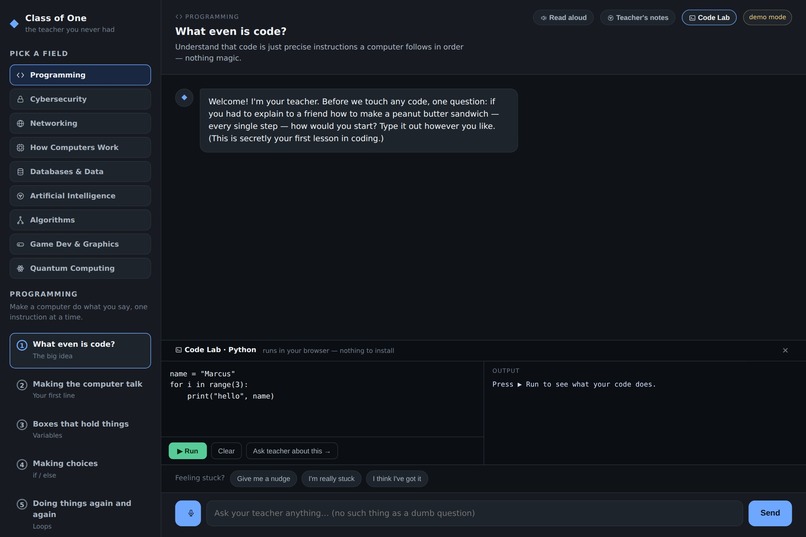Open the Quantum Computing field

pyautogui.click(x=80, y=268)
